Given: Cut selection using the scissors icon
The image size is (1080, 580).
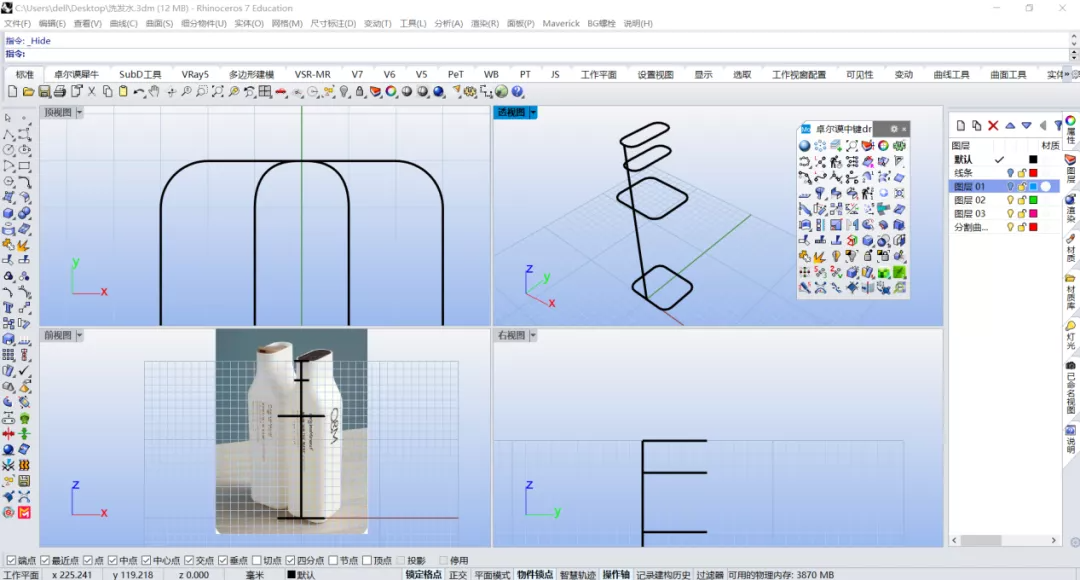Looking at the screenshot, I should [x=92, y=92].
